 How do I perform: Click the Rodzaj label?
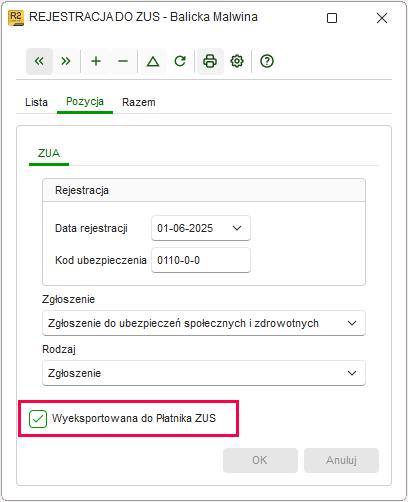(x=59, y=349)
